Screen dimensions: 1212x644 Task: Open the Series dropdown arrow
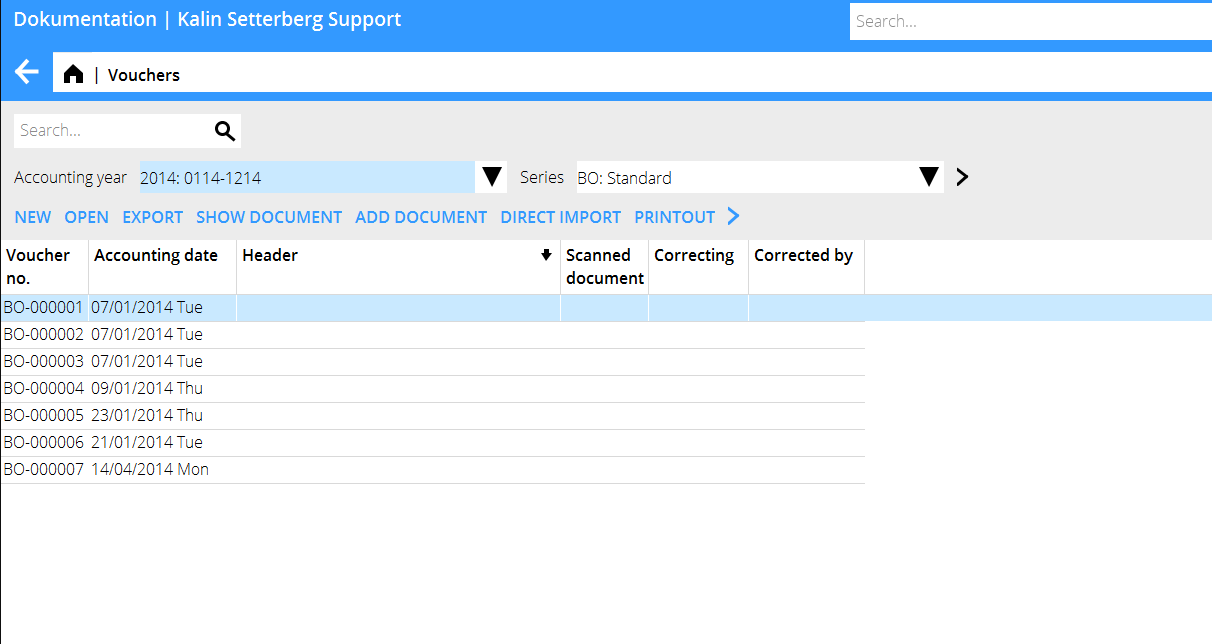[x=929, y=177]
